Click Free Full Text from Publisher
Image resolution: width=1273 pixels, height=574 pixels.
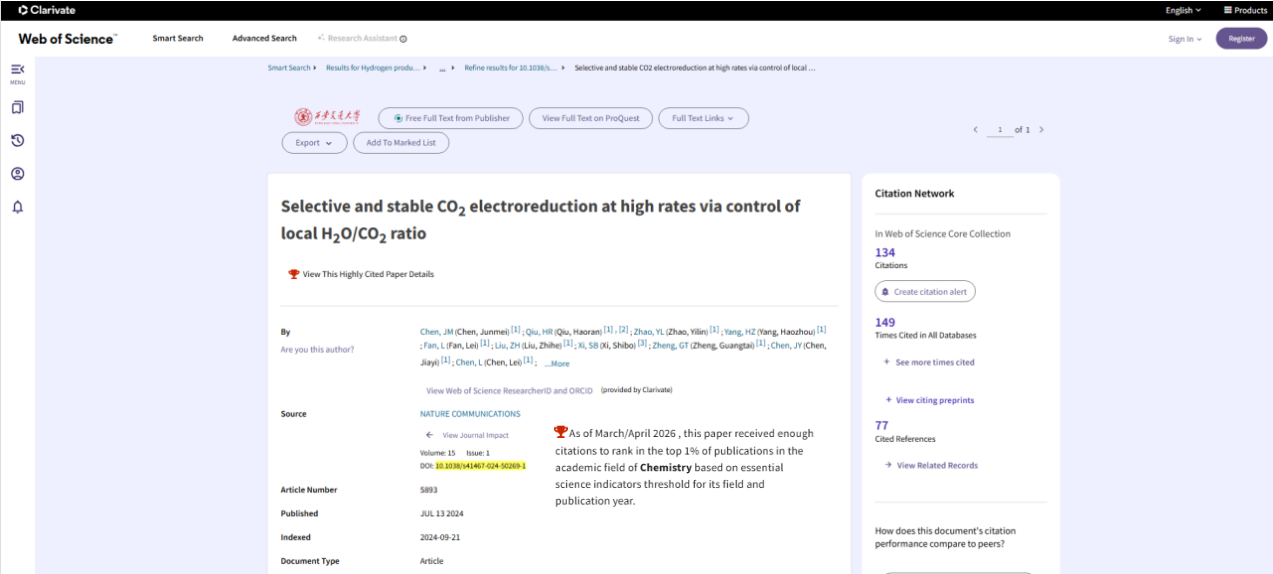click(x=451, y=118)
